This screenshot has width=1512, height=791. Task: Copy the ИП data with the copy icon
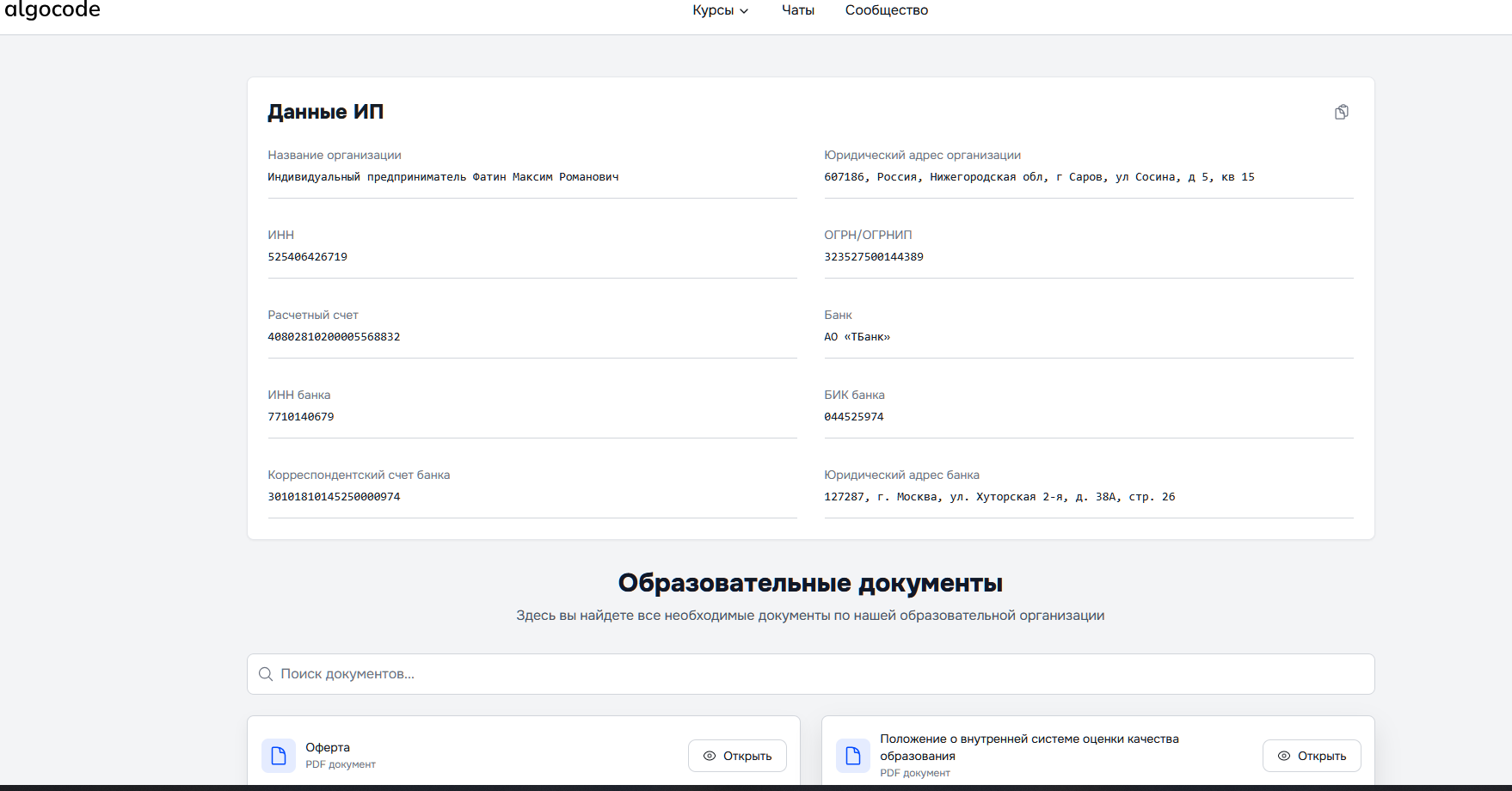click(x=1341, y=113)
